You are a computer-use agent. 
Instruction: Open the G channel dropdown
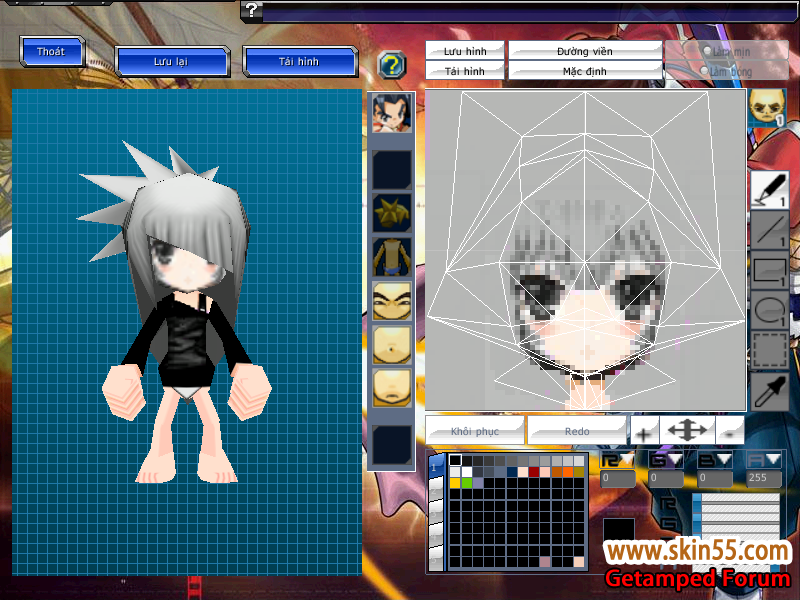pyautogui.click(x=665, y=460)
